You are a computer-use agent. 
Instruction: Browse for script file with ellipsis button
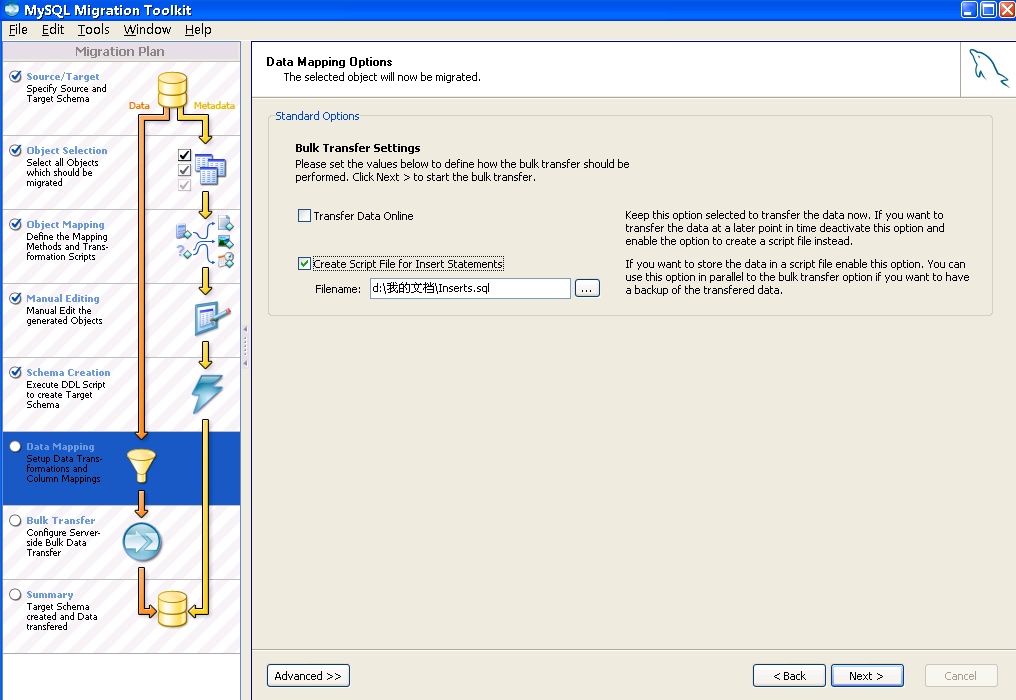(587, 288)
